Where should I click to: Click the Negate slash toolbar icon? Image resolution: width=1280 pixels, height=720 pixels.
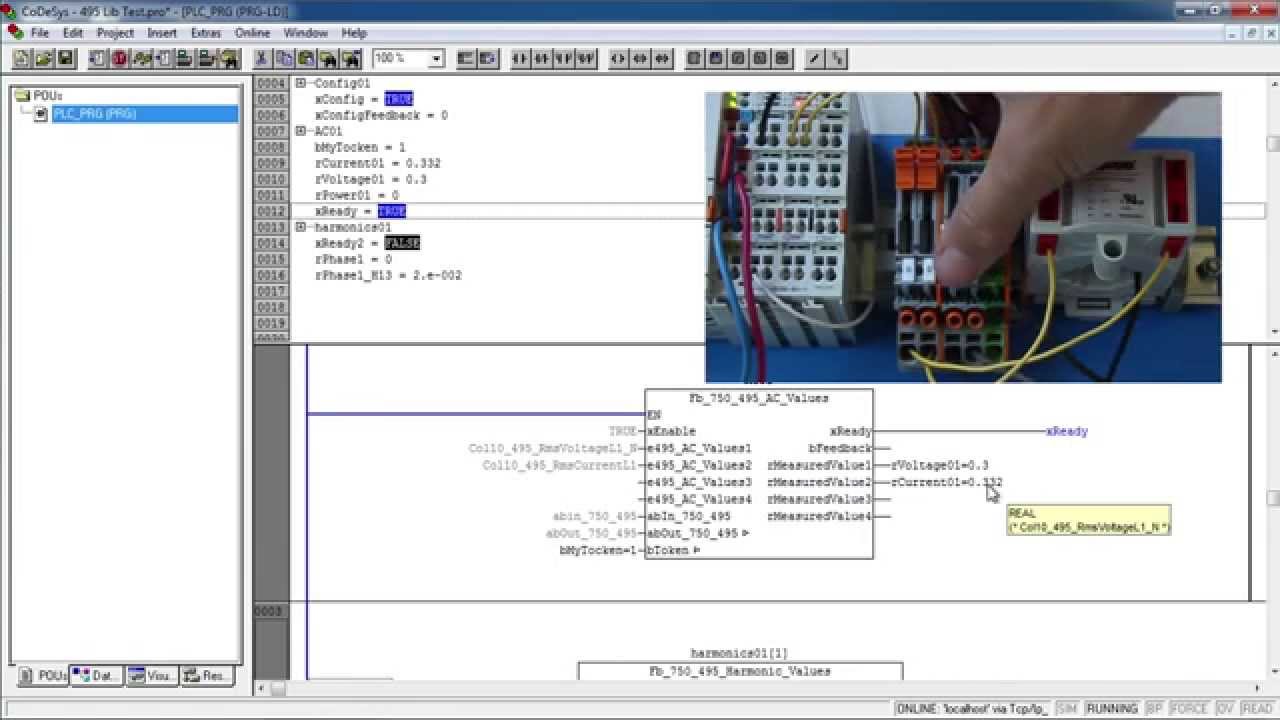click(x=814, y=59)
